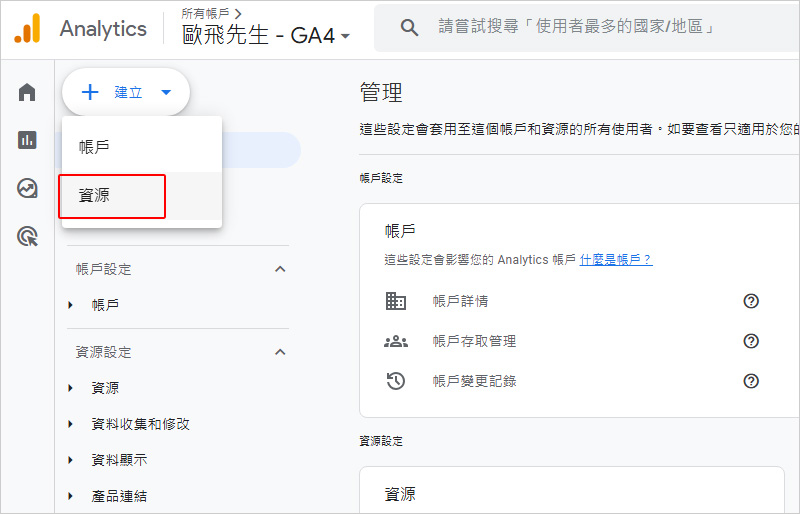Click into the search input field
800x514 pixels.
coord(600,28)
